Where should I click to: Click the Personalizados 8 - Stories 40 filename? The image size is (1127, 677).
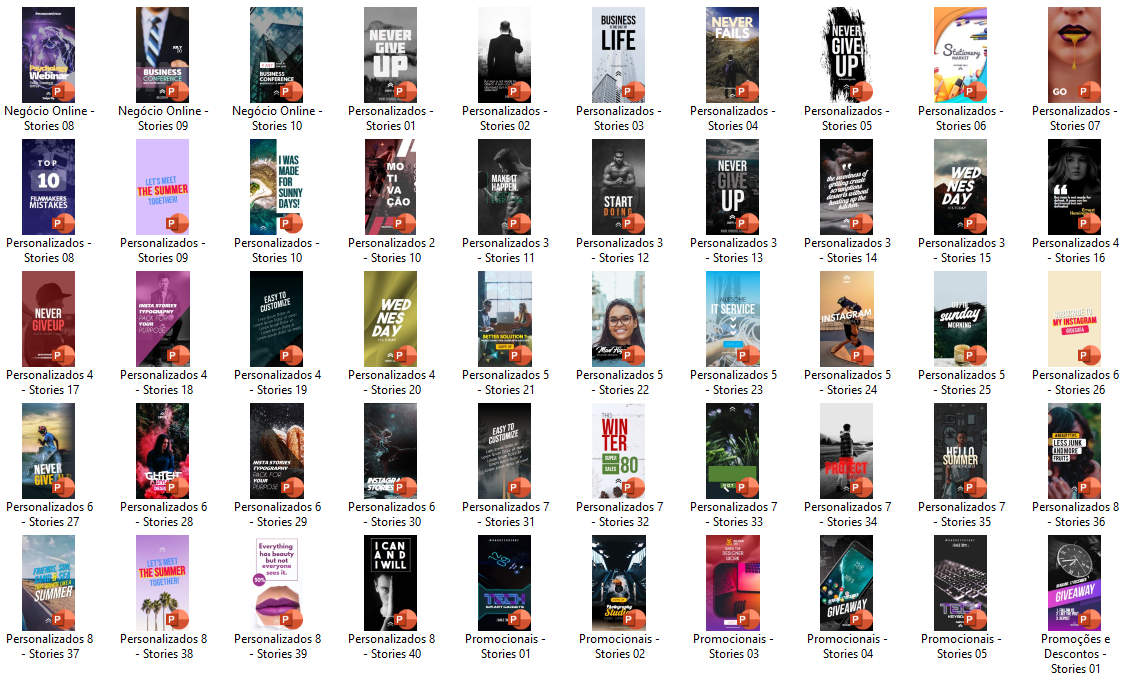click(x=390, y=647)
